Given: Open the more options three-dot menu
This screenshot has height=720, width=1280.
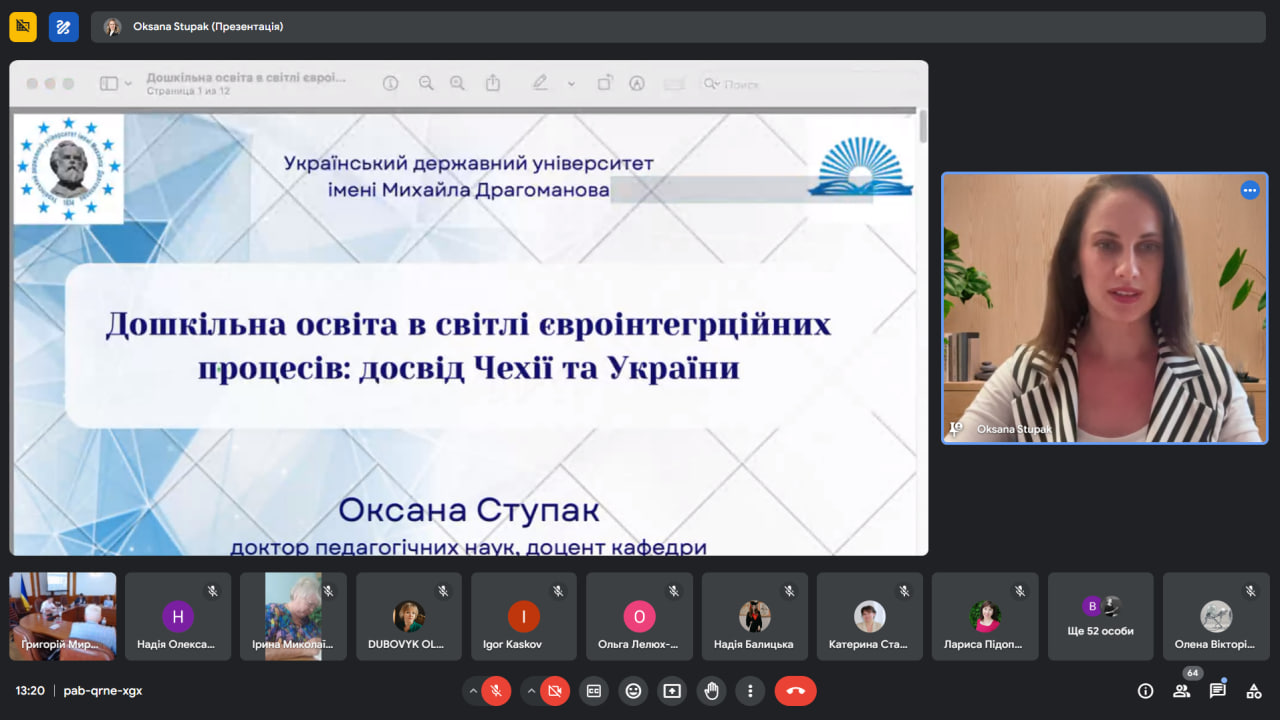Looking at the screenshot, I should coord(750,690).
